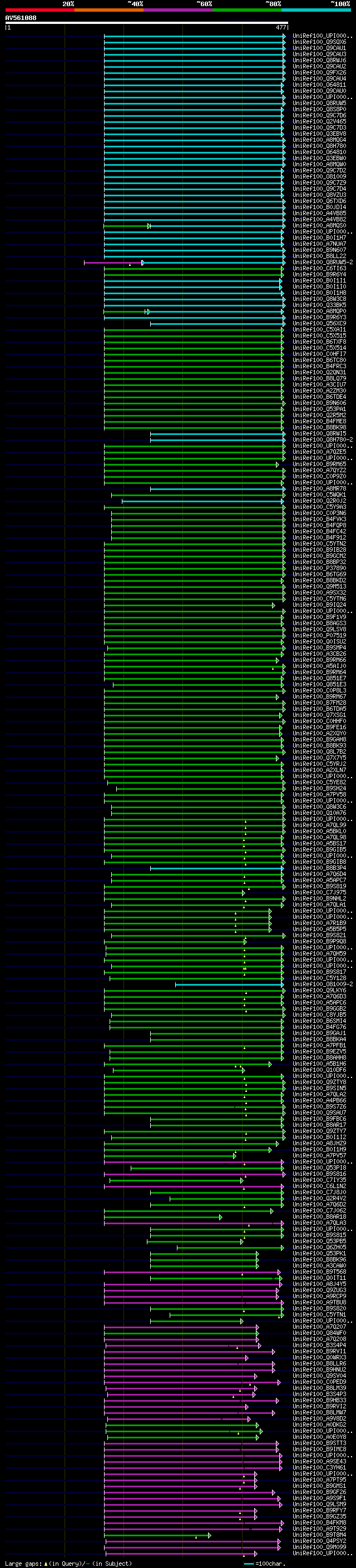Click hit label UniRef100_Q56XC9

coord(319,323)
